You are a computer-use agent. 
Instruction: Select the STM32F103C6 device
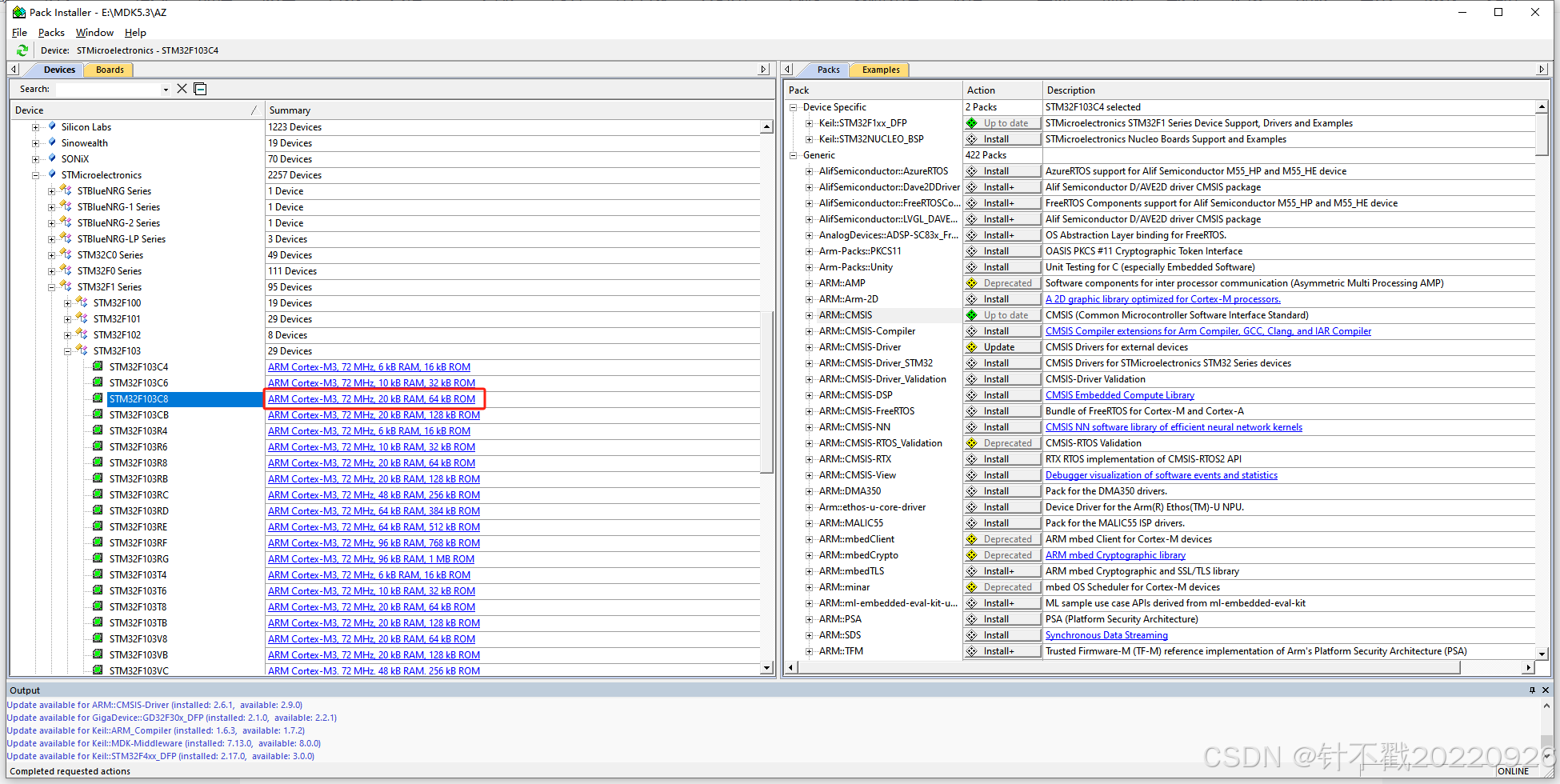click(x=138, y=383)
